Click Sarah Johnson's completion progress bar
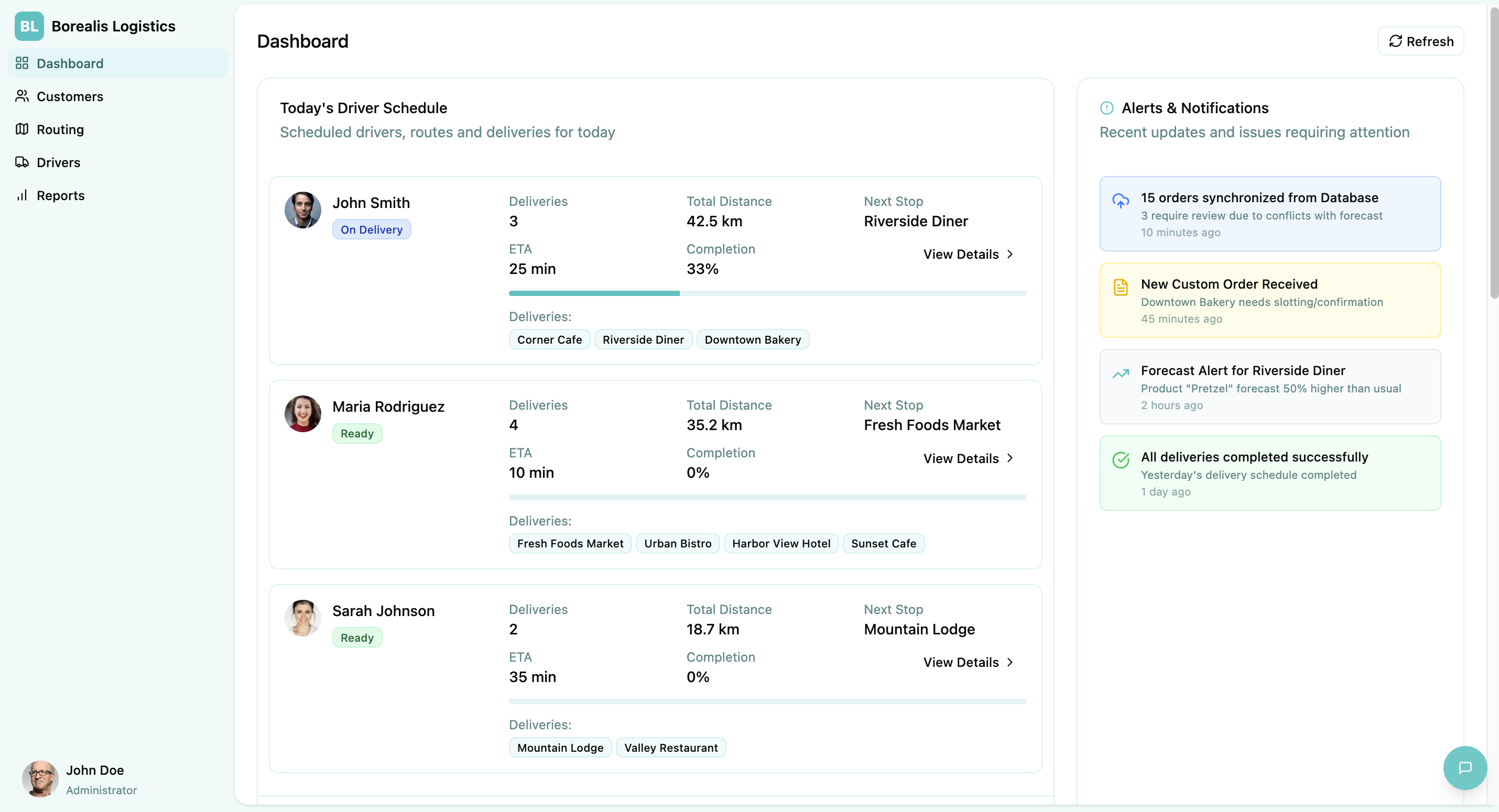The image size is (1499, 812). (x=767, y=701)
